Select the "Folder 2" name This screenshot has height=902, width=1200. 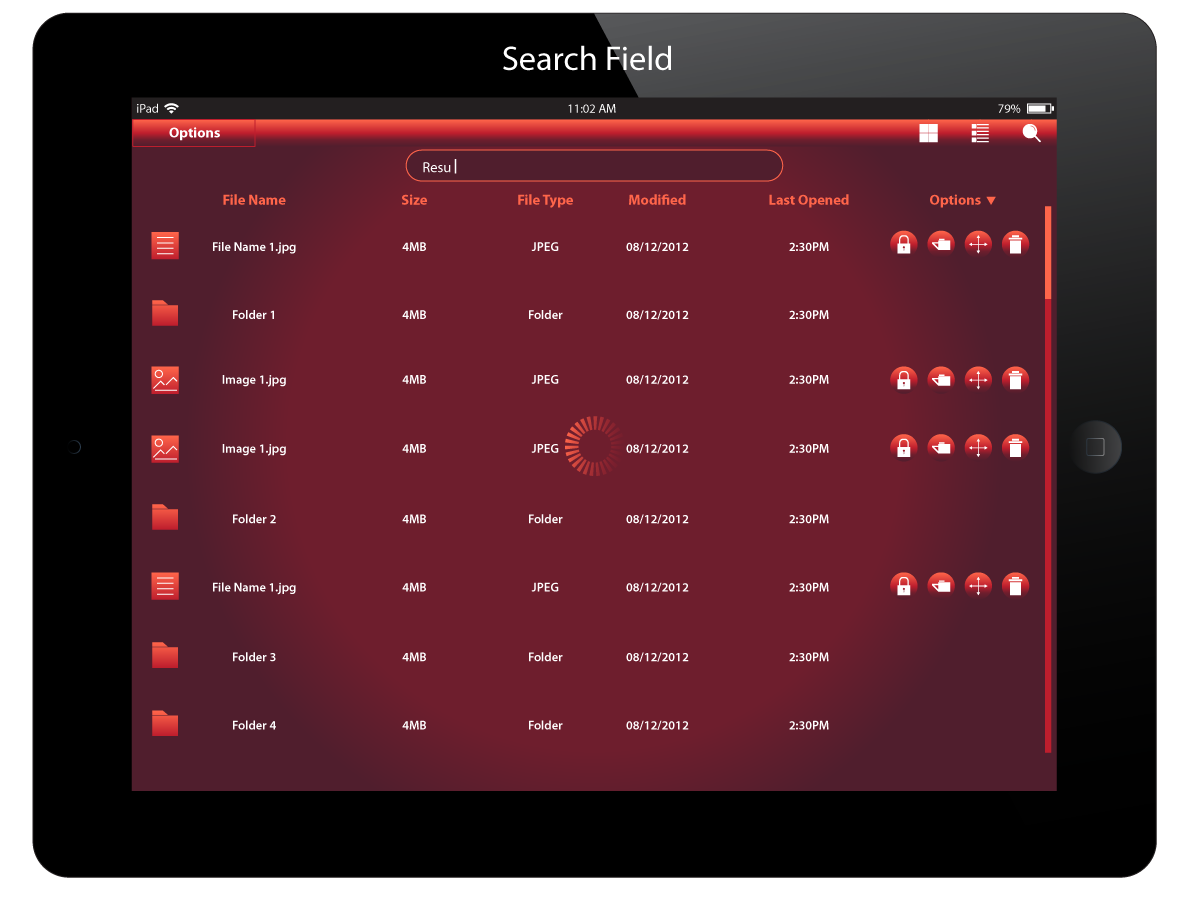point(254,519)
